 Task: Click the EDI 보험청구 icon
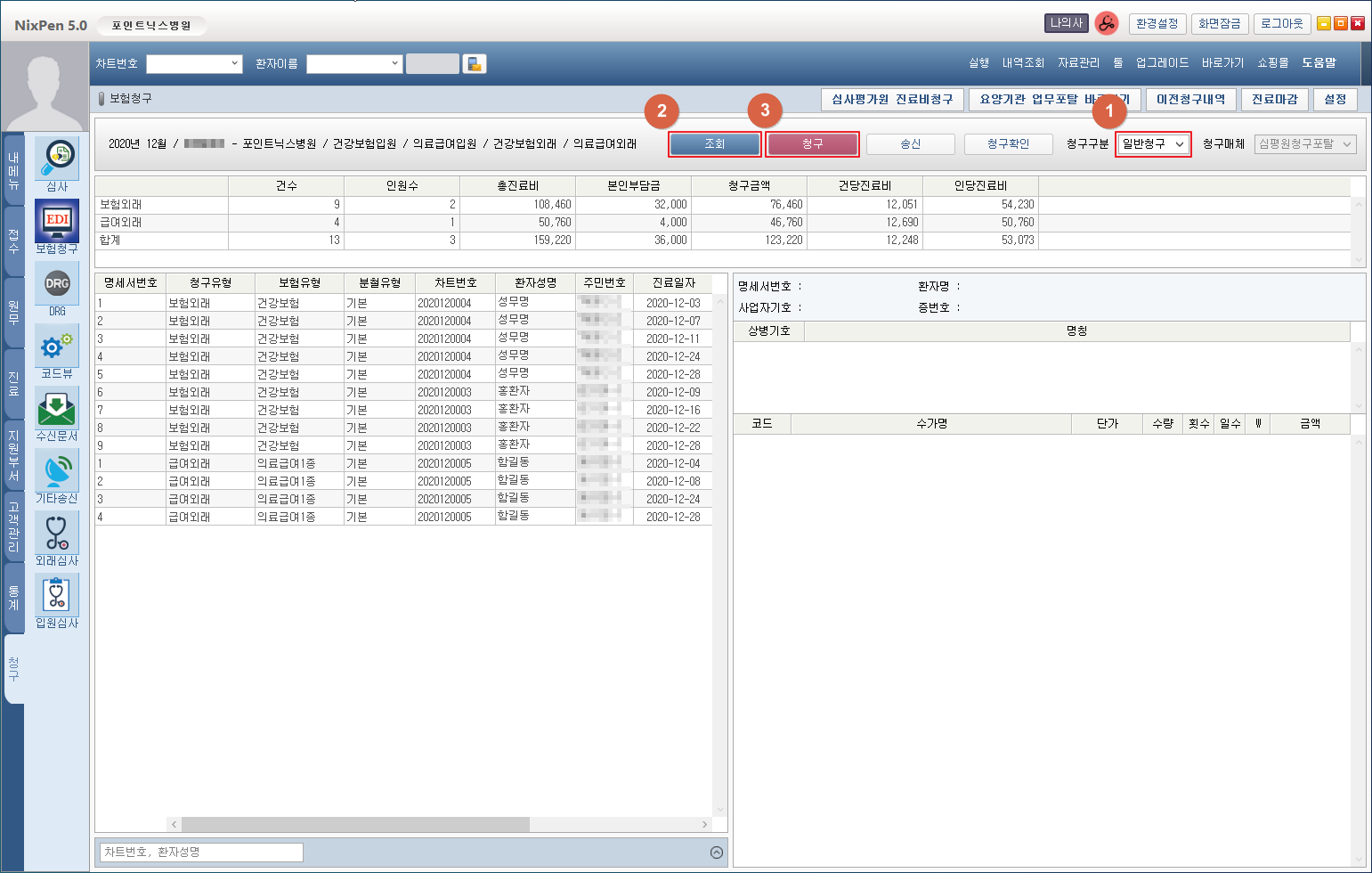tap(57, 221)
